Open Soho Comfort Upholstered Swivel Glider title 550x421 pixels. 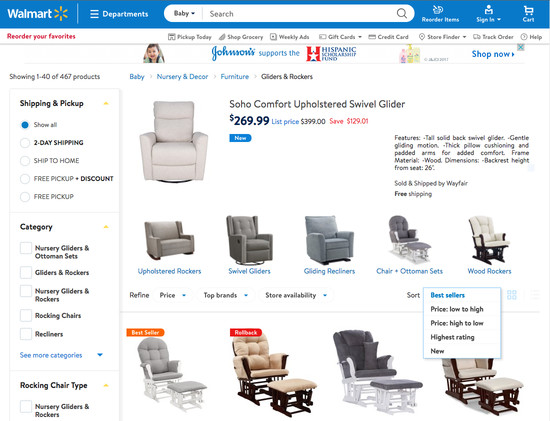pyautogui.click(x=317, y=104)
